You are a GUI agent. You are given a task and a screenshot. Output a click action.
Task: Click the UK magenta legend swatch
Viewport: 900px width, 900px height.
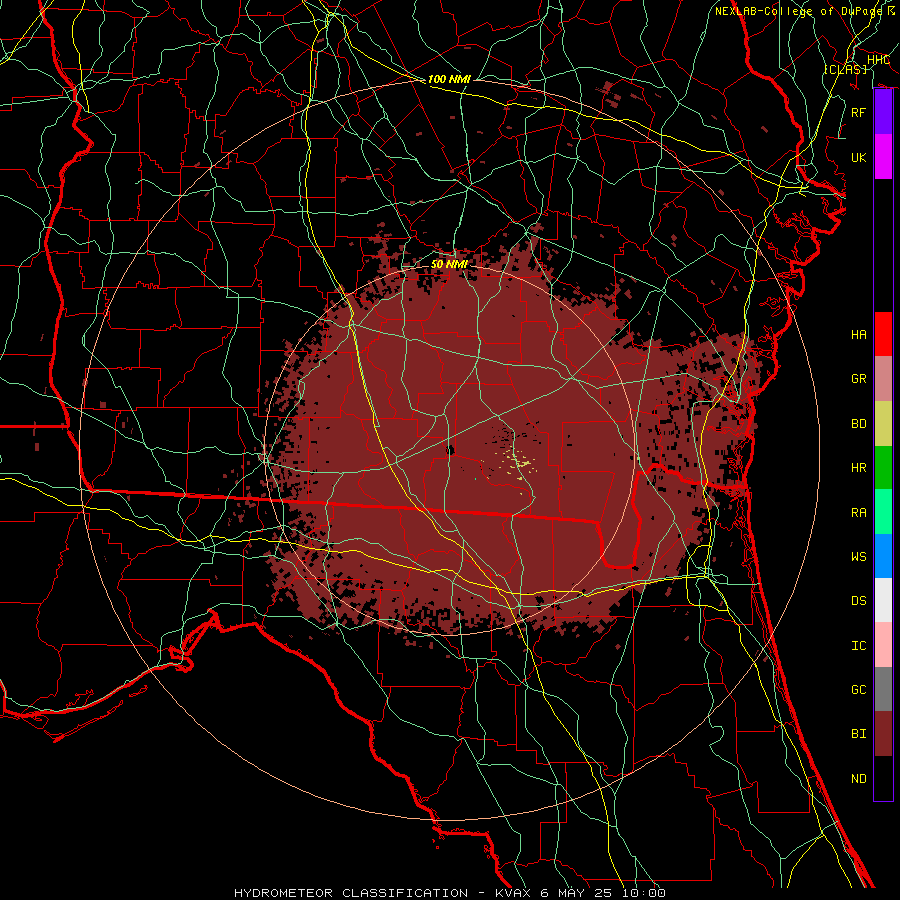[x=883, y=157]
